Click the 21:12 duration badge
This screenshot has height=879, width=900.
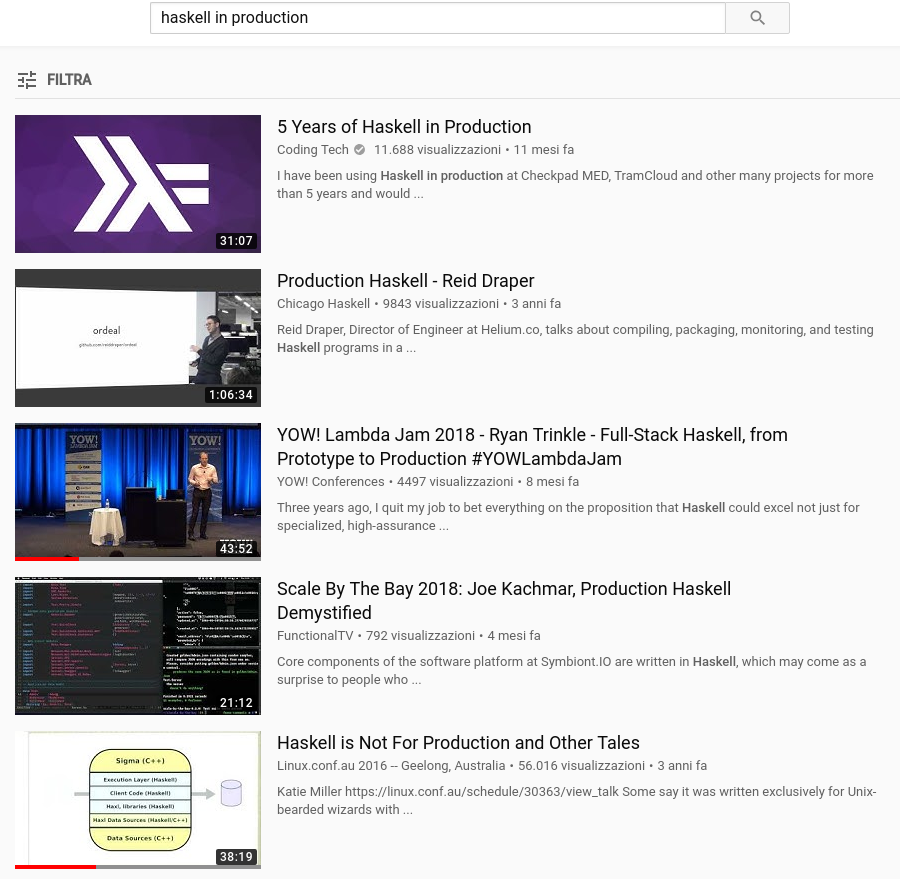coord(236,703)
